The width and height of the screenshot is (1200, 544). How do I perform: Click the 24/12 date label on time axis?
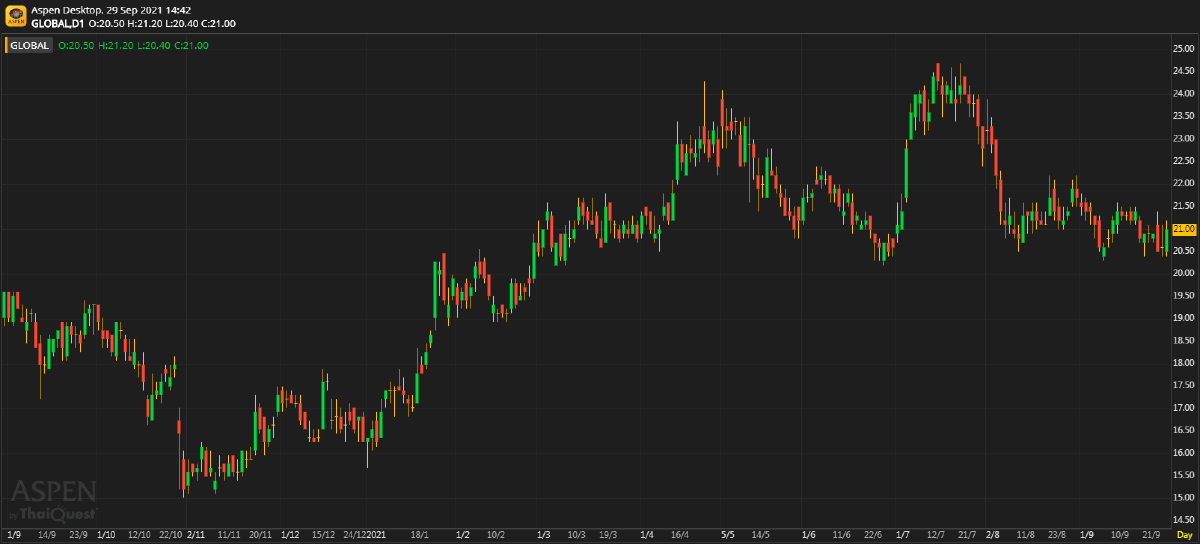[x=356, y=536]
